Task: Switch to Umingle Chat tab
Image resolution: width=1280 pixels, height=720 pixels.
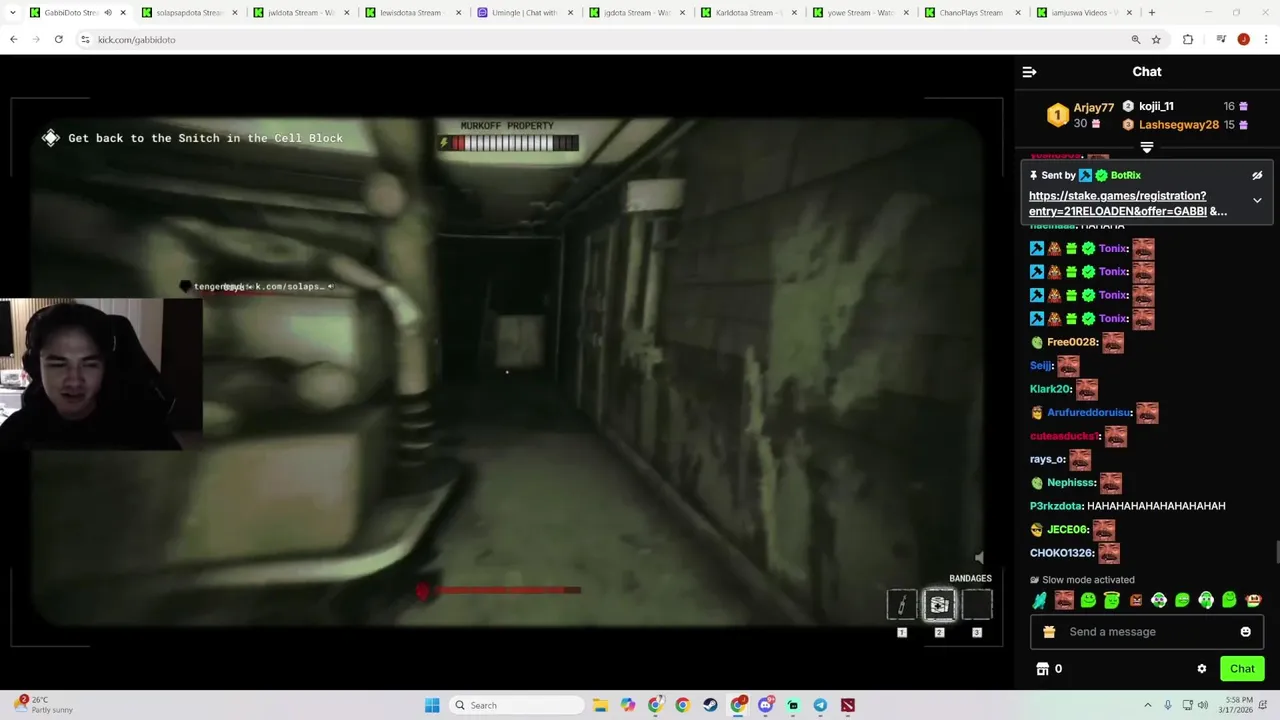Action: [524, 13]
